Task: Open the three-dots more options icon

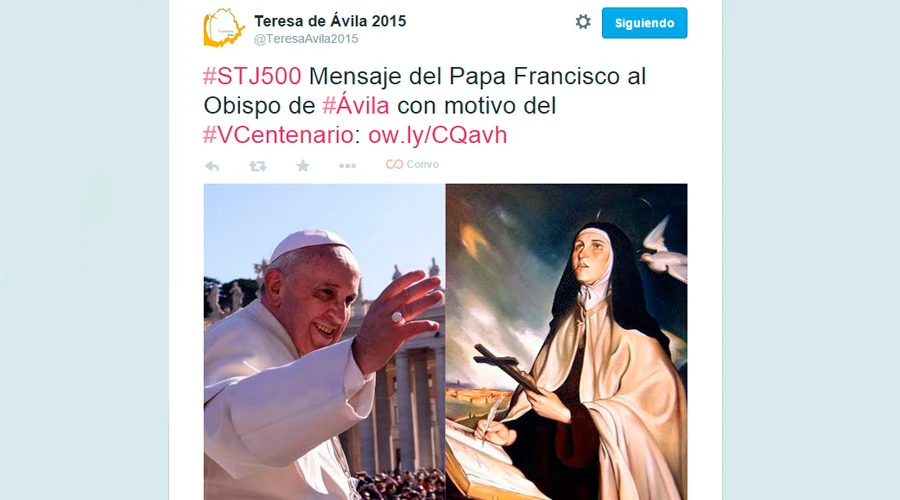Action: tap(347, 166)
